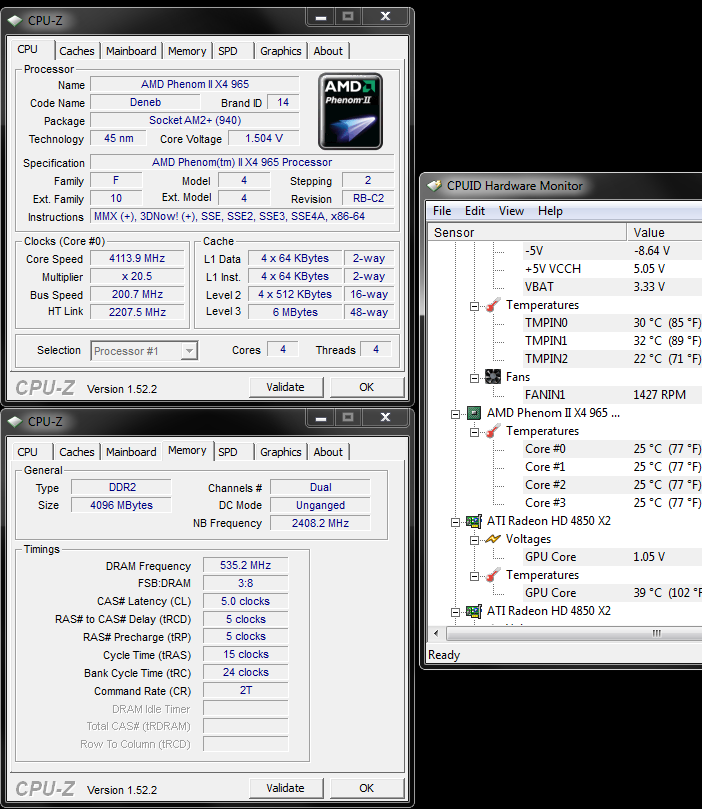Click the Core Voltage value 1.504 V
Viewport: 702px width, 809px height.
click(x=264, y=138)
